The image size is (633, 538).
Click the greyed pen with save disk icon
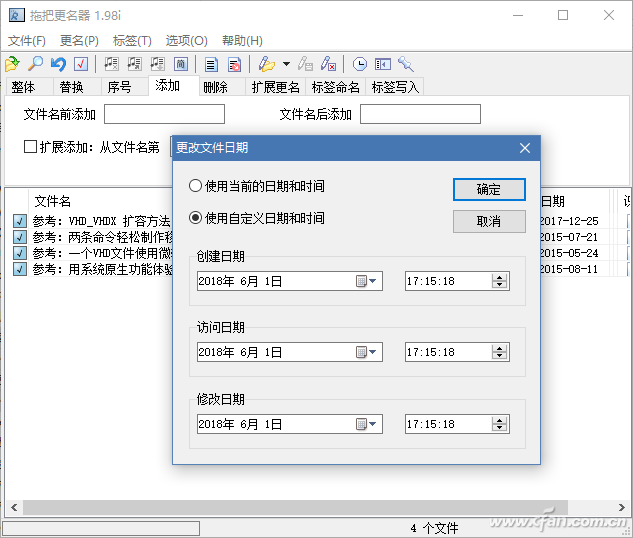tap(305, 64)
